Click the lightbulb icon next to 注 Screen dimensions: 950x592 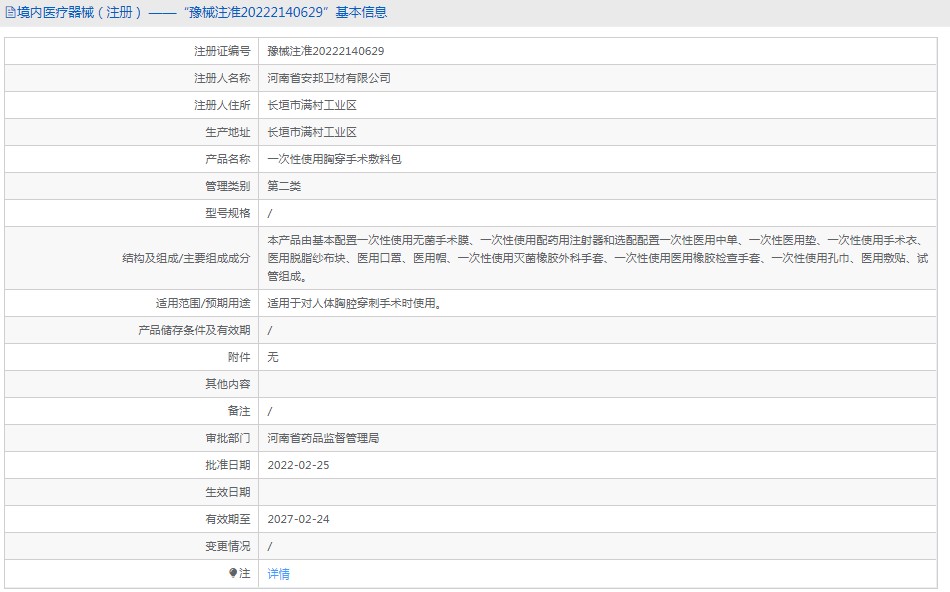[233, 573]
